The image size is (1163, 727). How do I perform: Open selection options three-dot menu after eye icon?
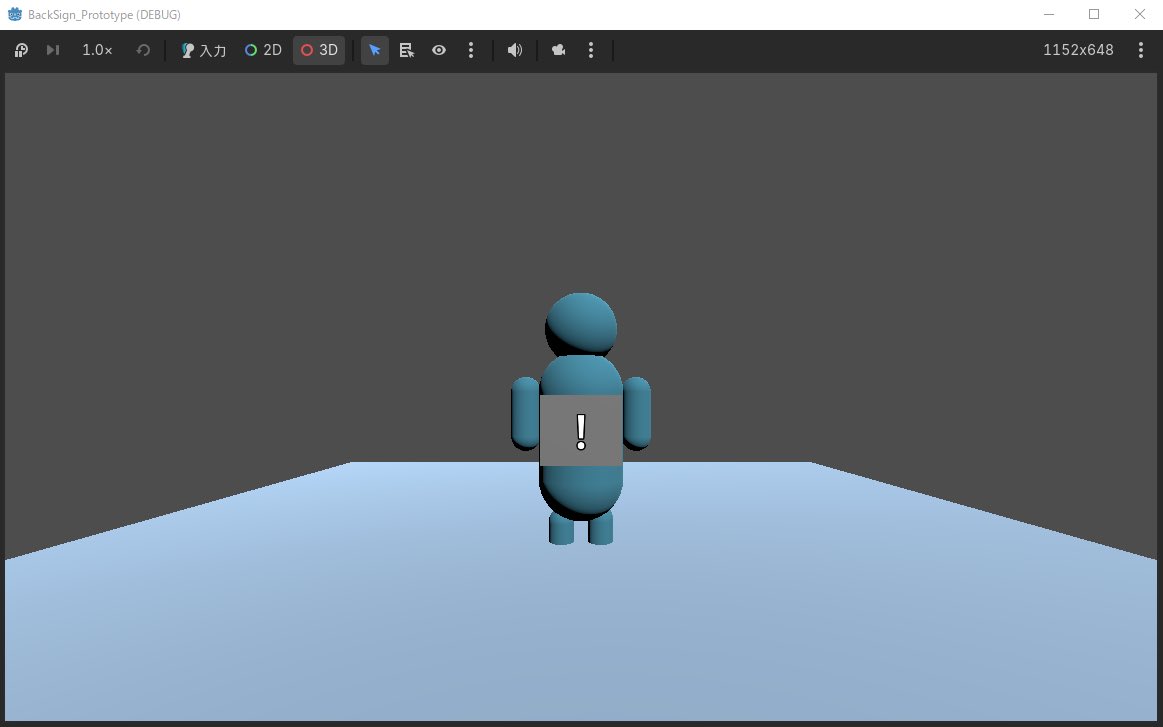[471, 50]
